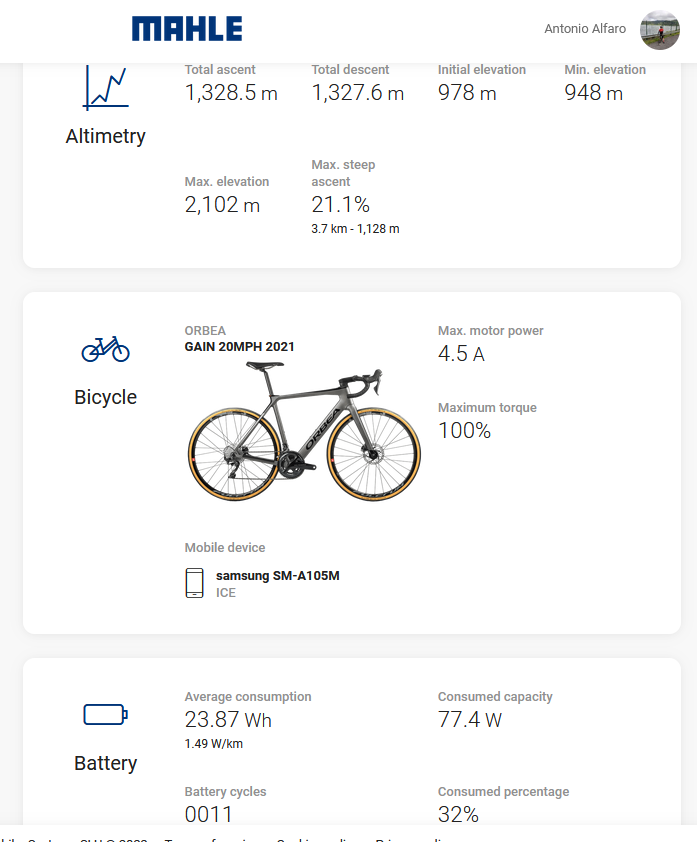Click the Maximum torque 100% value

tap(464, 431)
